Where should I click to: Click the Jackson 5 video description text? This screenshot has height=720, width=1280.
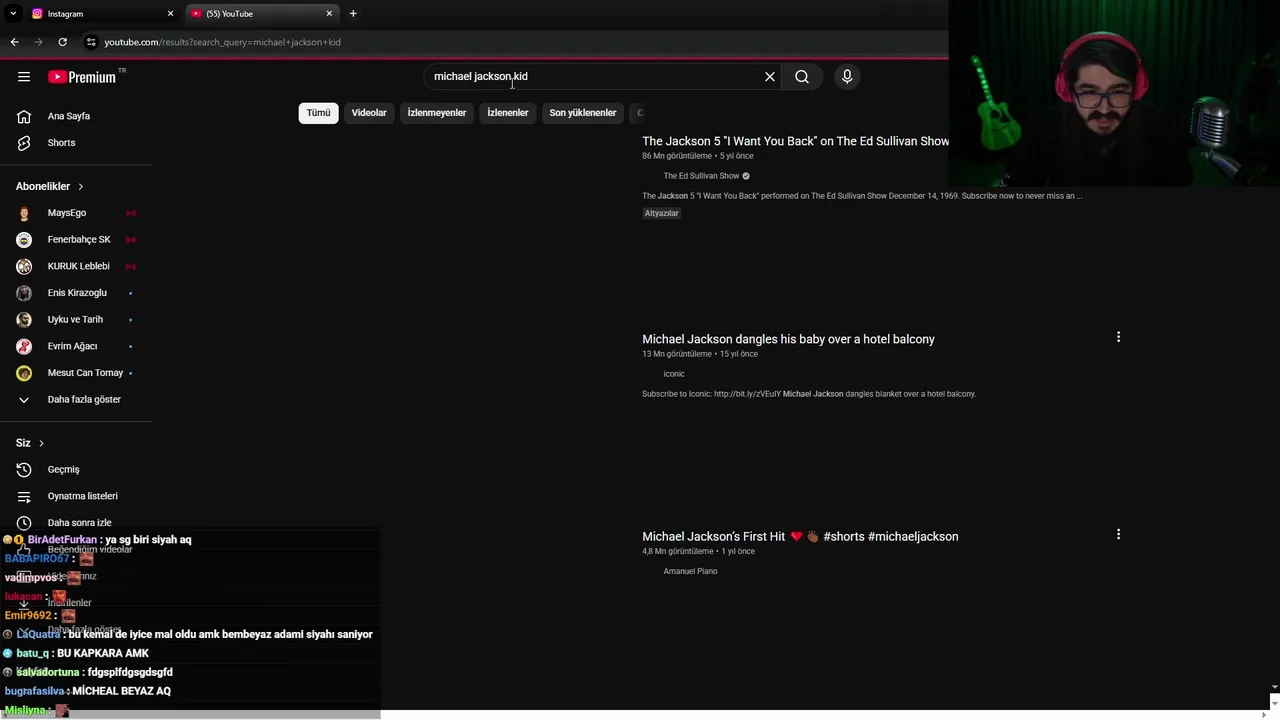click(x=862, y=196)
